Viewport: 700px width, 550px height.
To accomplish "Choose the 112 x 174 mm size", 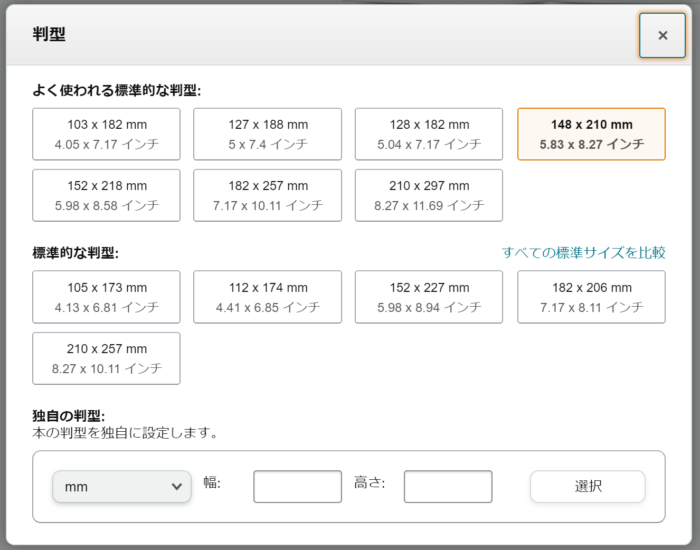I will 267,297.
